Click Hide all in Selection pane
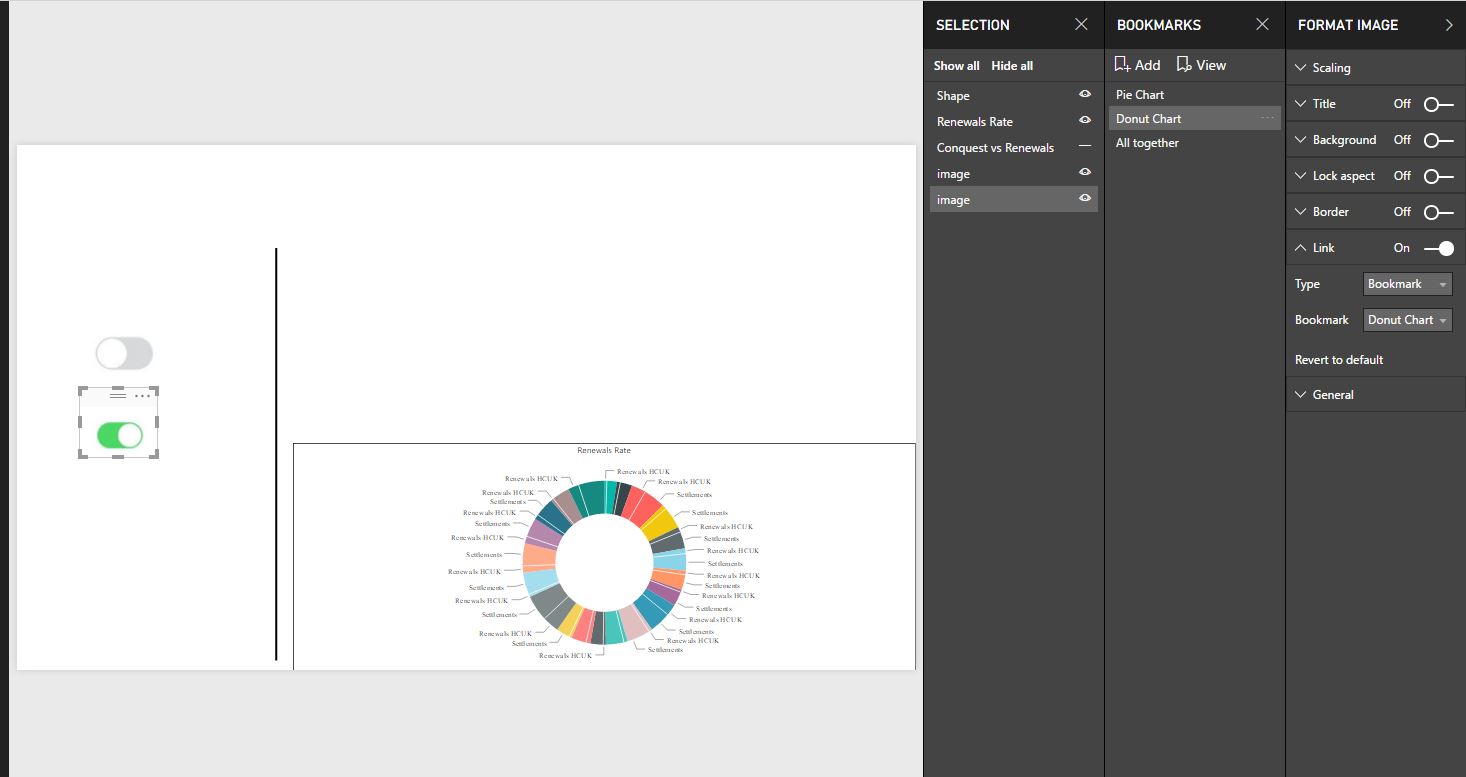The image size is (1466, 777). (1012, 66)
